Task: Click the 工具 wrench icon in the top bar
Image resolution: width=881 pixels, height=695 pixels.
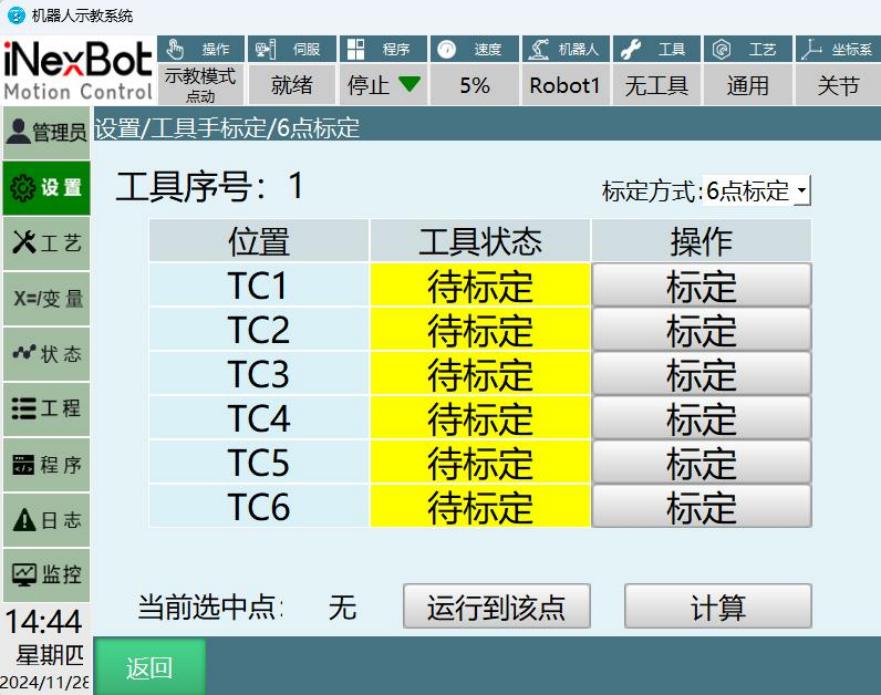Action: click(631, 49)
